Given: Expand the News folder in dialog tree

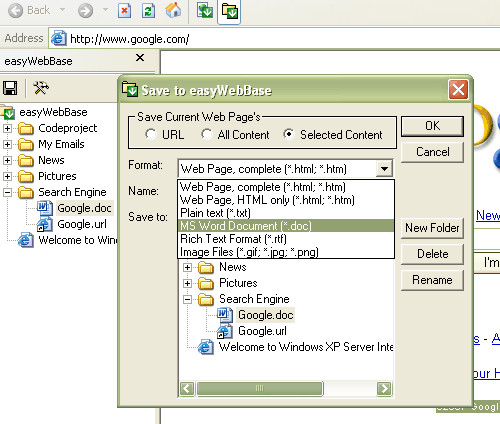Looking at the screenshot, I should (187, 267).
